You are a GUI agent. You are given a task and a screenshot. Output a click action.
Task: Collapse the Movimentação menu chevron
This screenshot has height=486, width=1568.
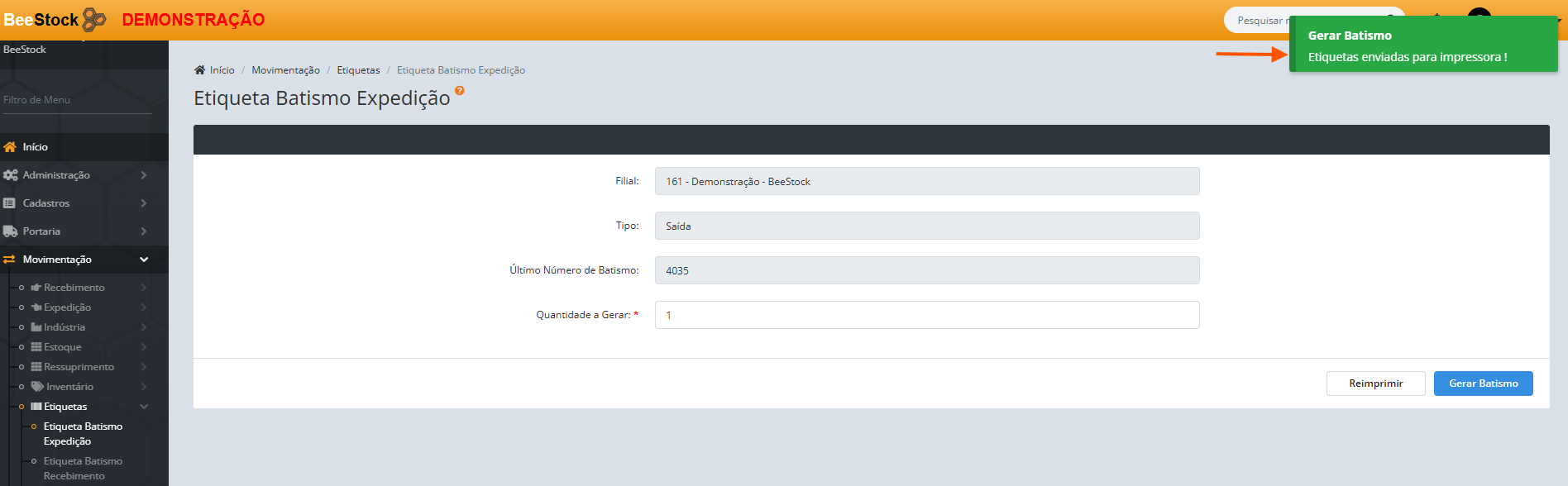tap(144, 260)
